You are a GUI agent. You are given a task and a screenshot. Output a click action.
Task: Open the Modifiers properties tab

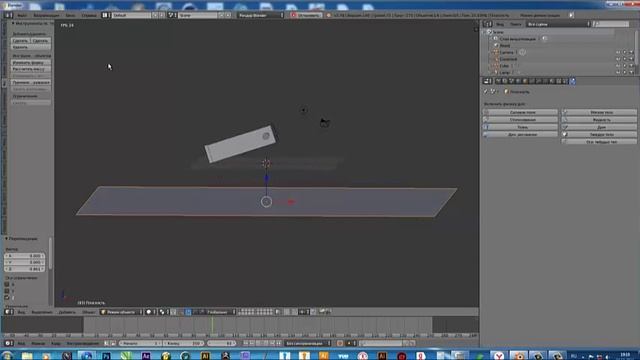coord(538,81)
